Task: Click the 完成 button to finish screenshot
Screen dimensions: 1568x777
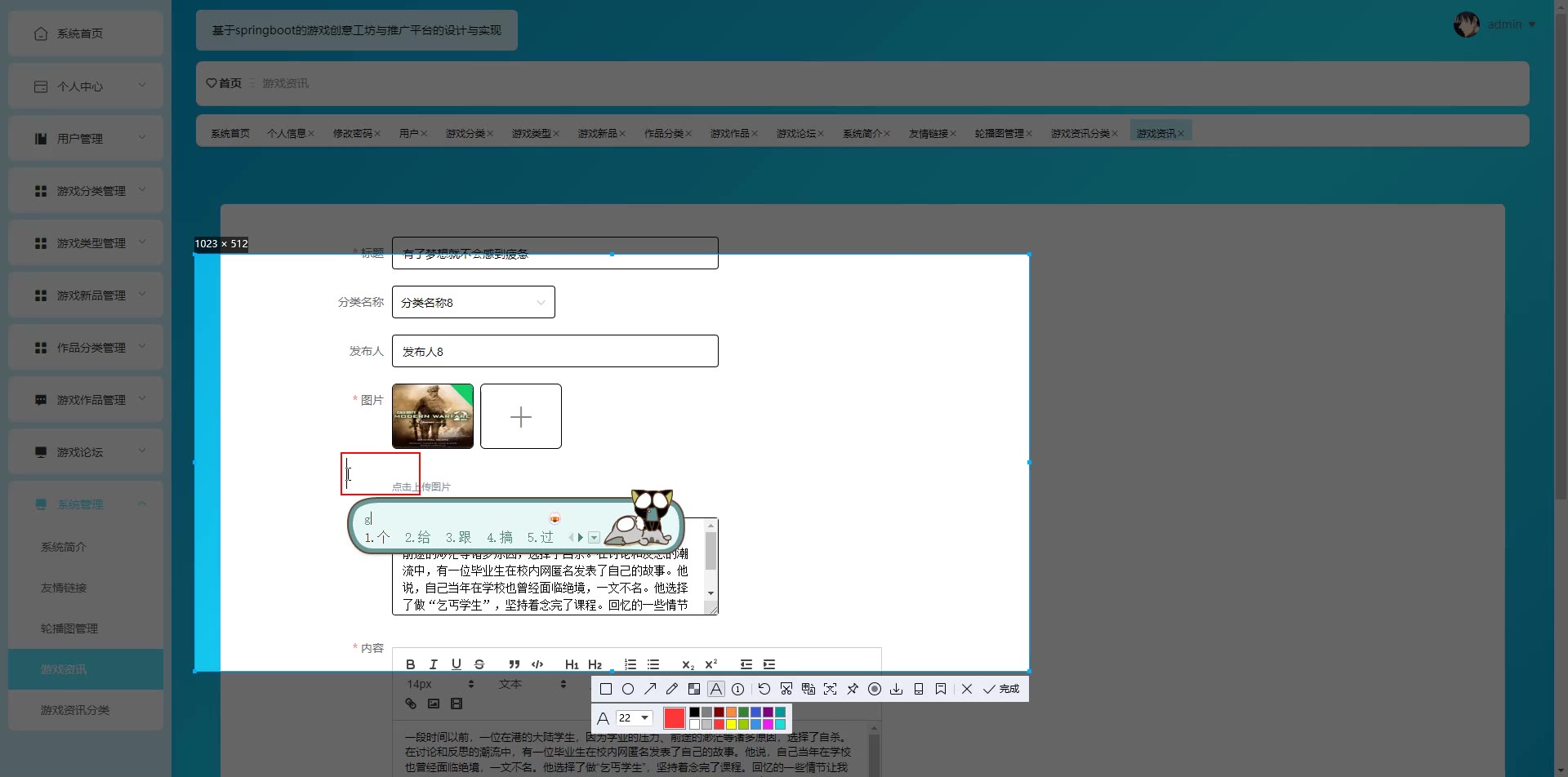Action: (x=1001, y=689)
